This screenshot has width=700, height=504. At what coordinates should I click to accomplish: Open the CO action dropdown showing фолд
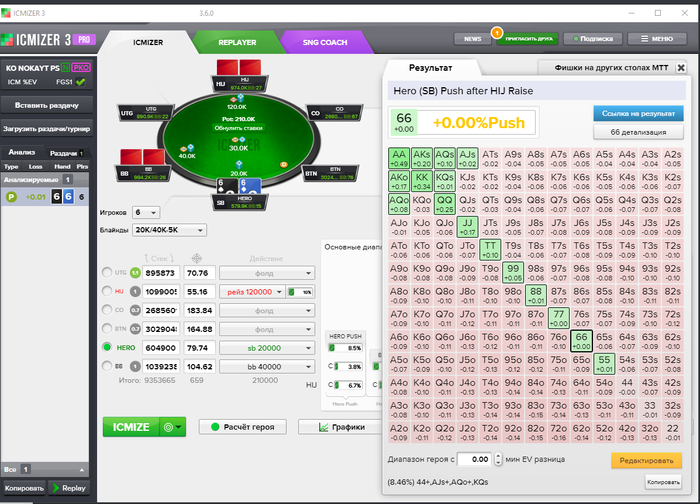[x=267, y=311]
